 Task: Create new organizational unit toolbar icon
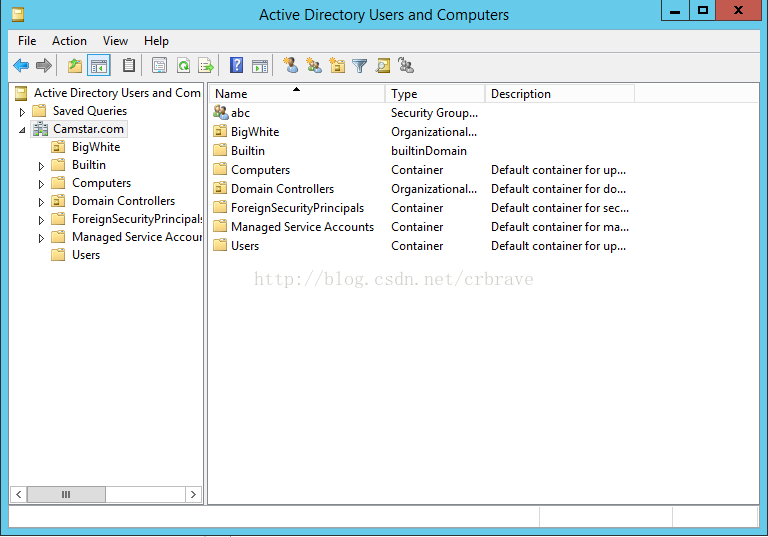(x=337, y=65)
